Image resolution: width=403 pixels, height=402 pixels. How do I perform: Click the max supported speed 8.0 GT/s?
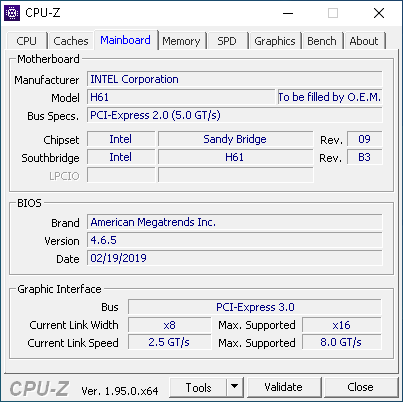341,342
